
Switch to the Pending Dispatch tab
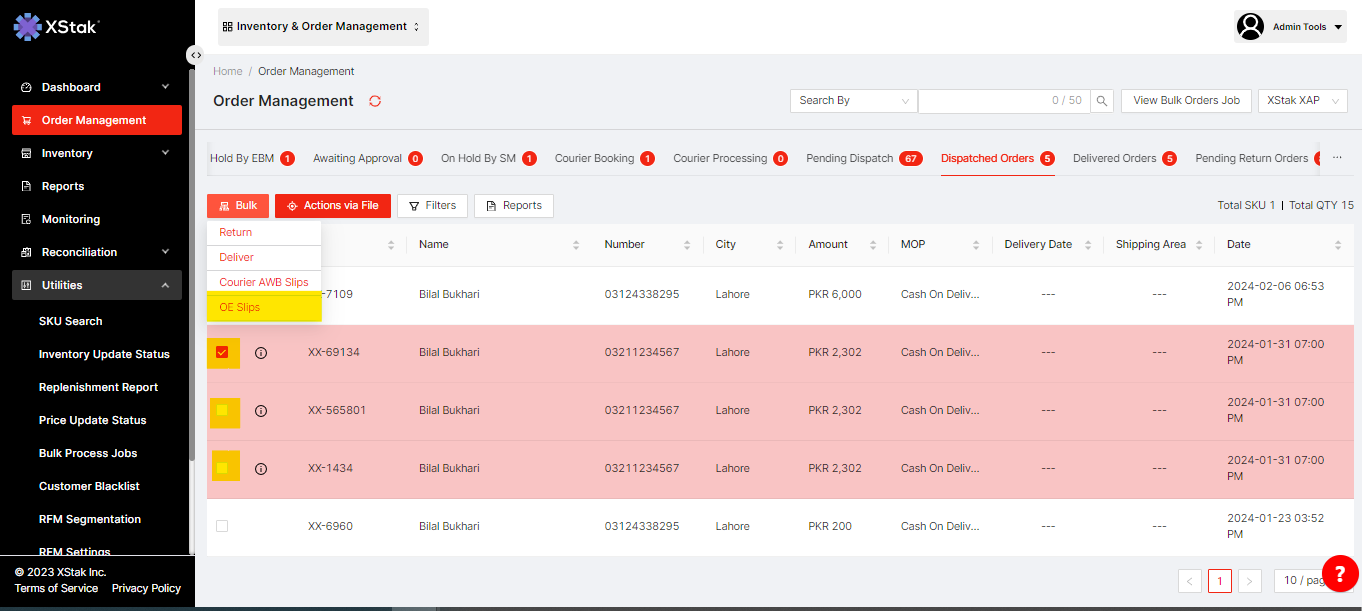coord(849,159)
